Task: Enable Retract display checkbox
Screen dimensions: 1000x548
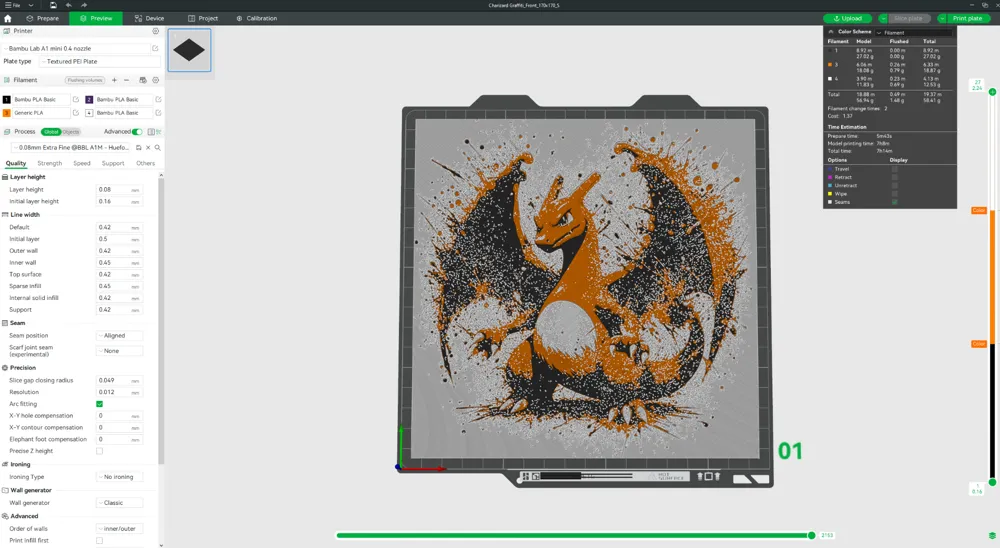Action: [x=894, y=177]
